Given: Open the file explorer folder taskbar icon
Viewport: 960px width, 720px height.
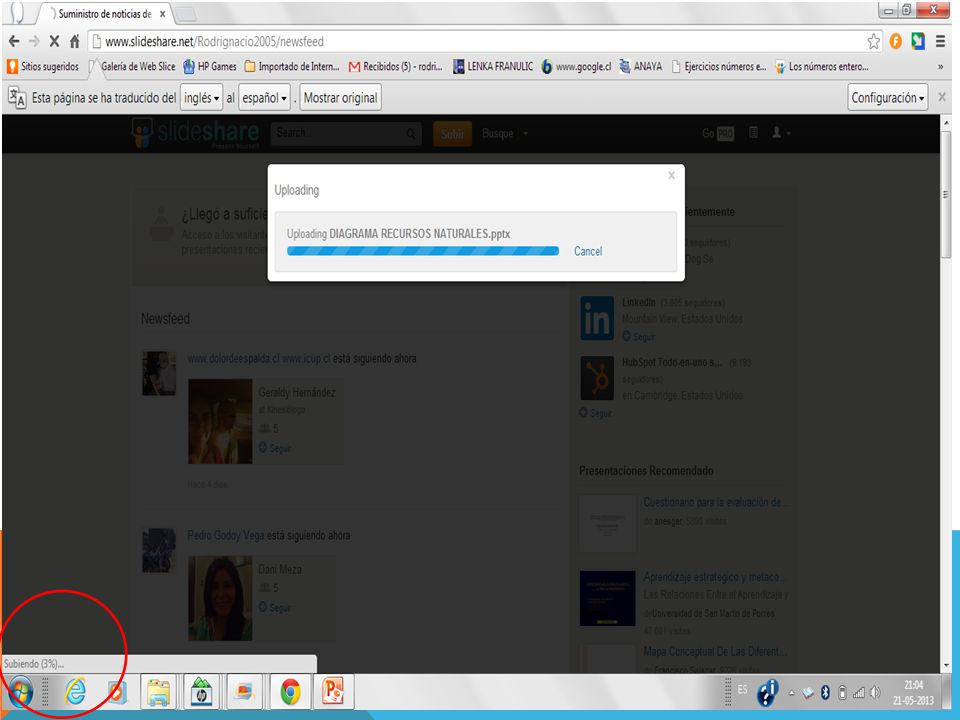Looking at the screenshot, I should pos(159,692).
